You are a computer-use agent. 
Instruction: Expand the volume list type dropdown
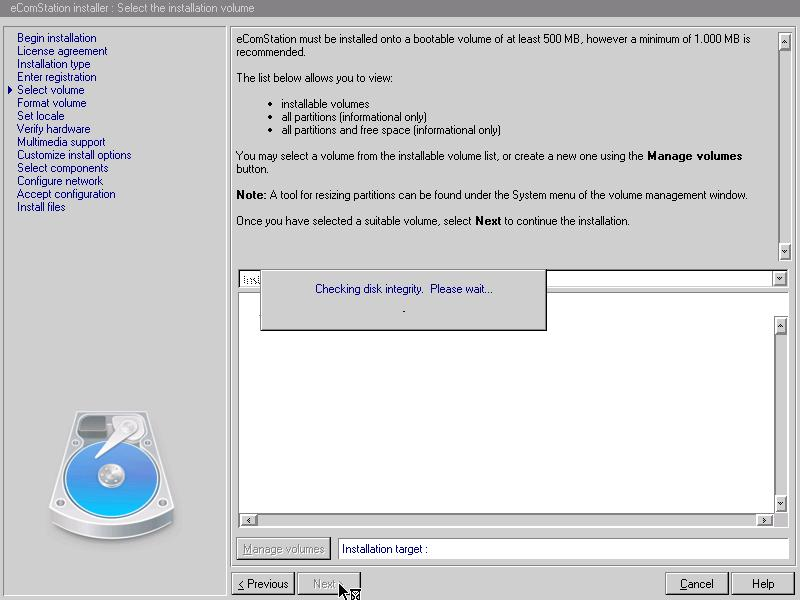click(x=779, y=279)
